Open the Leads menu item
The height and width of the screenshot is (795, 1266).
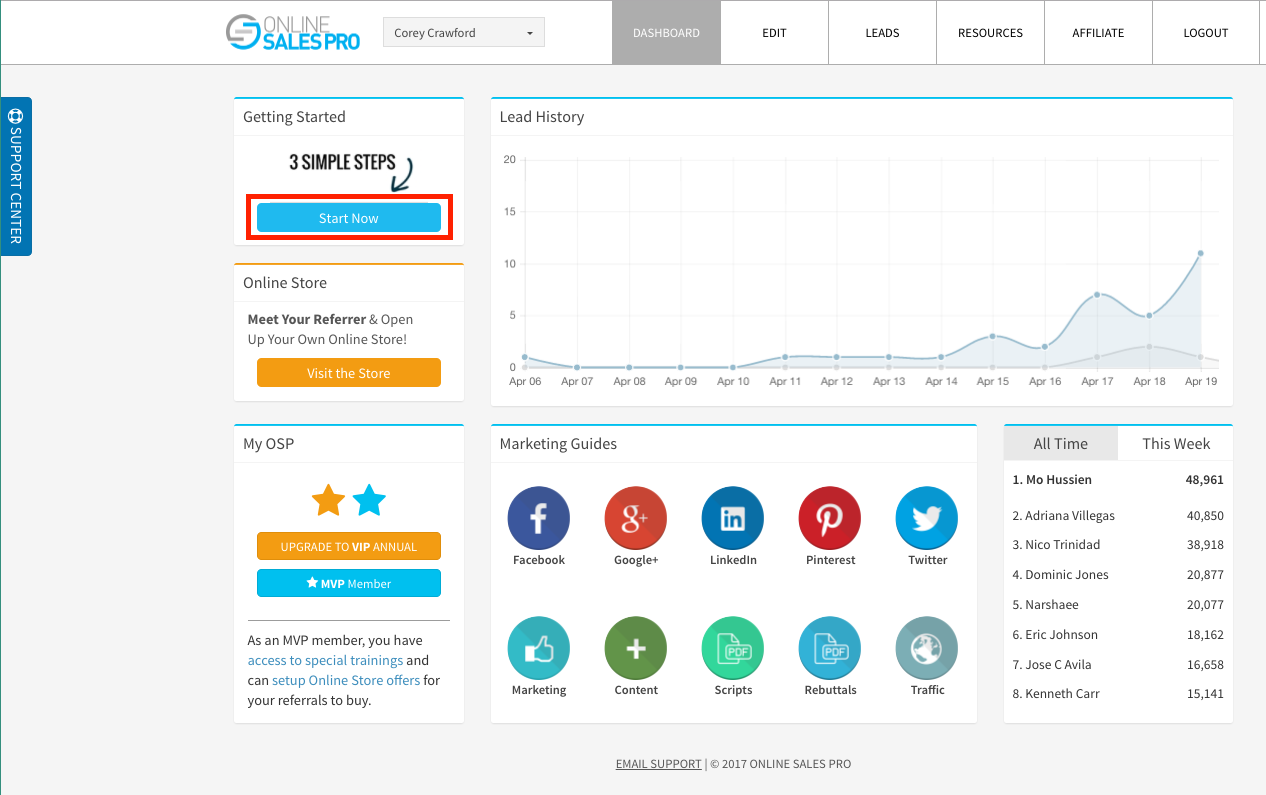pos(882,33)
